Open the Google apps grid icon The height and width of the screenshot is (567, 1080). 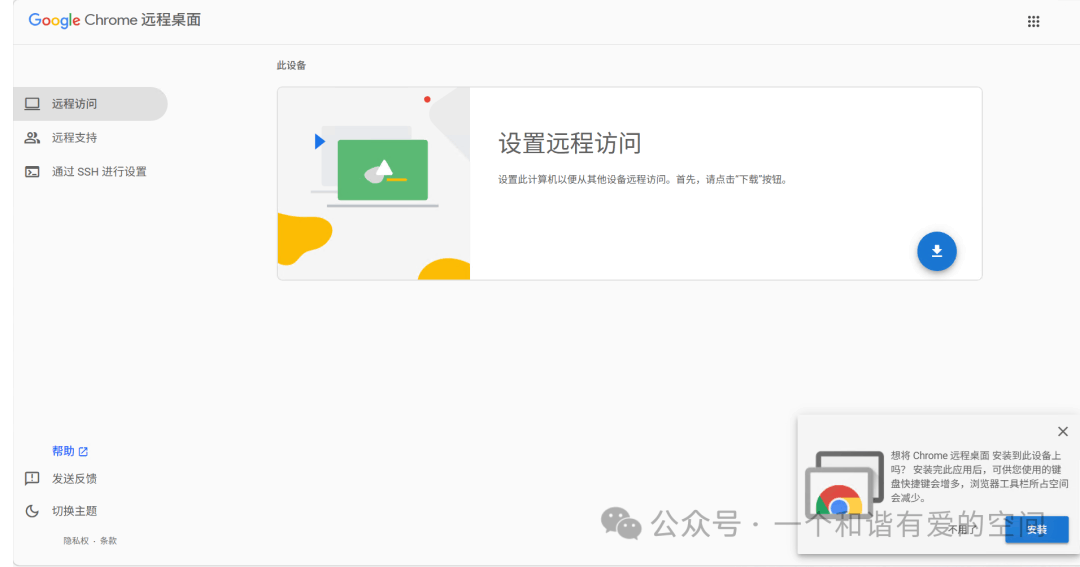[x=1033, y=21]
